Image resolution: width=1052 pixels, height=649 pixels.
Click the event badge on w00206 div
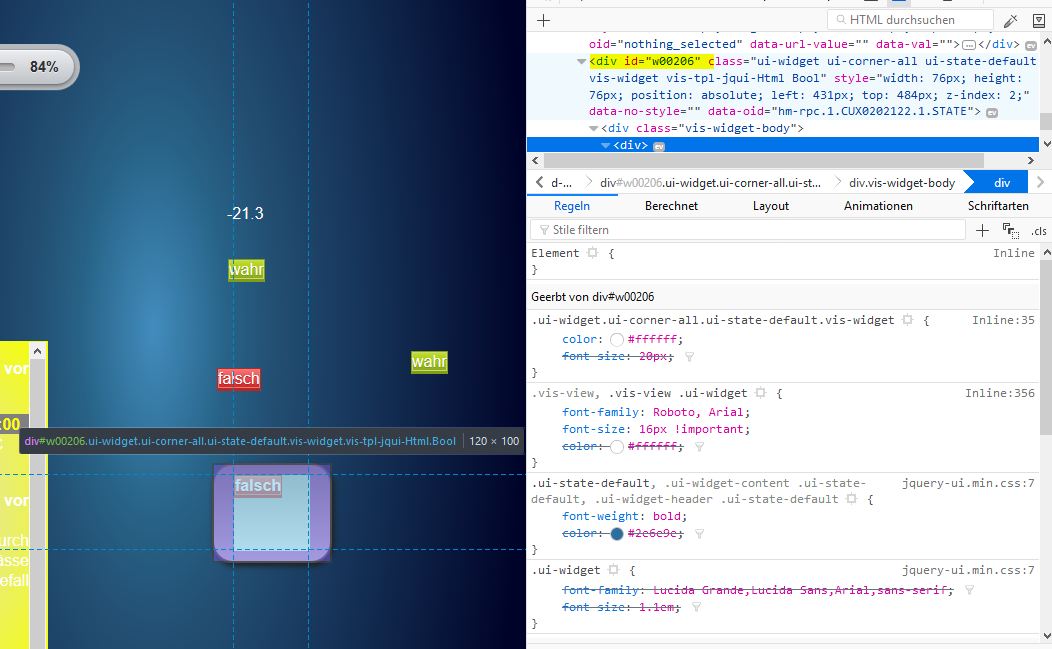(992, 112)
